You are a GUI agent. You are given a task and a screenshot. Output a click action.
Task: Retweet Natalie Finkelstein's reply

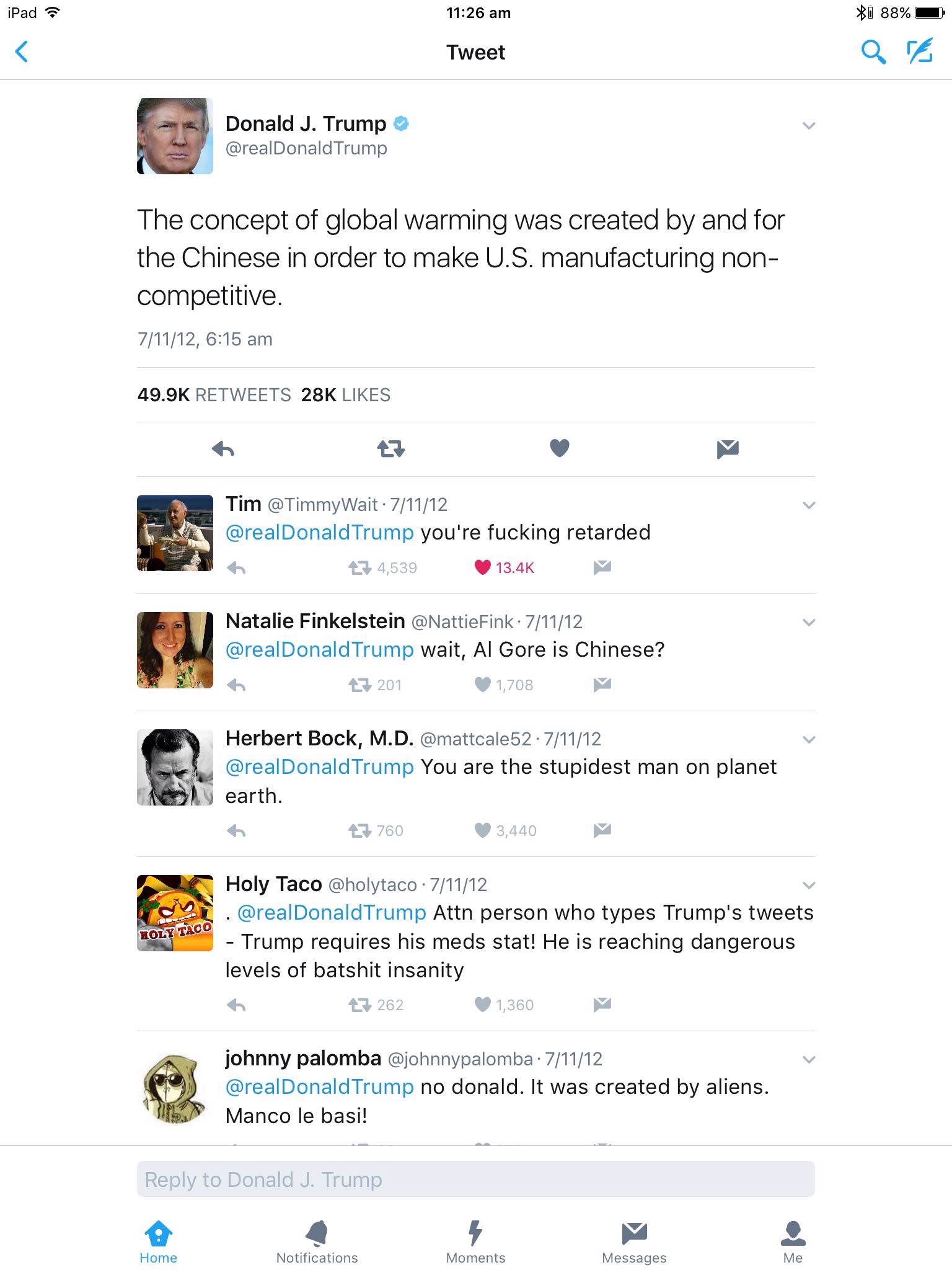(x=359, y=685)
